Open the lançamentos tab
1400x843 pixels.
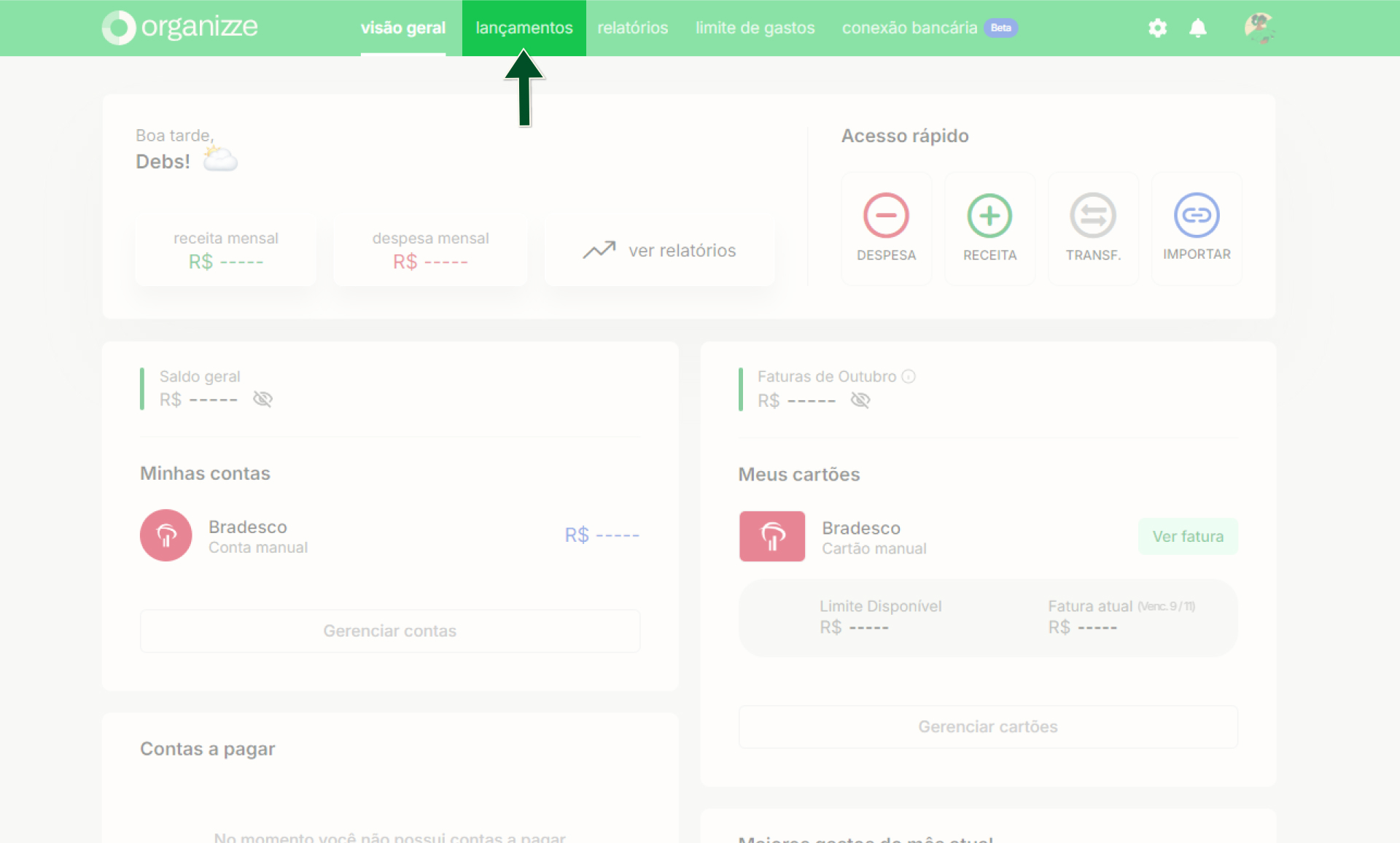(x=524, y=28)
